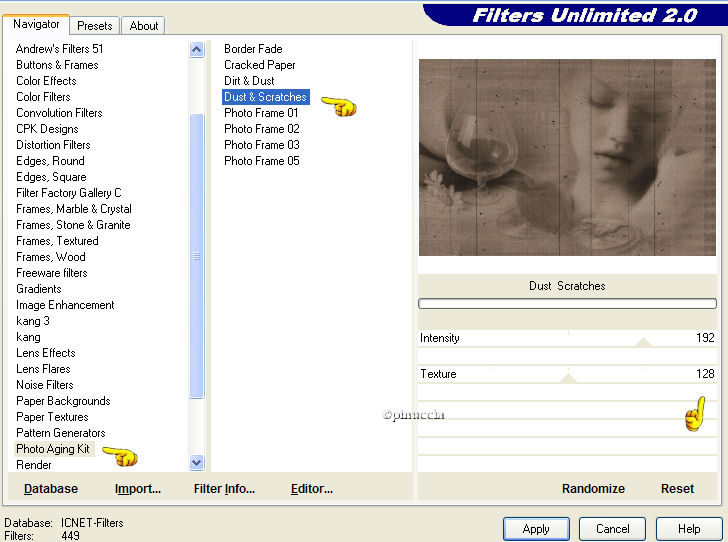Open Lens Flares category

tap(43, 369)
